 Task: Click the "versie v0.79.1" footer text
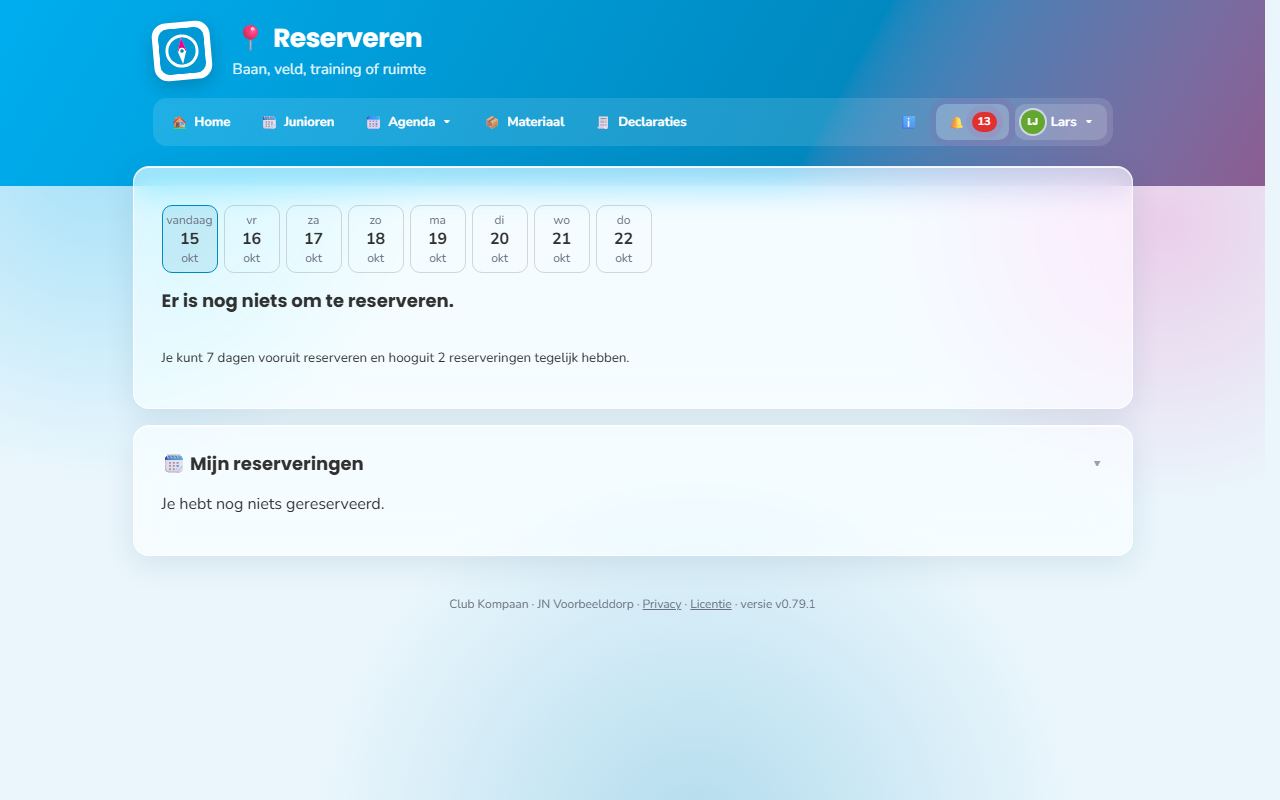778,604
